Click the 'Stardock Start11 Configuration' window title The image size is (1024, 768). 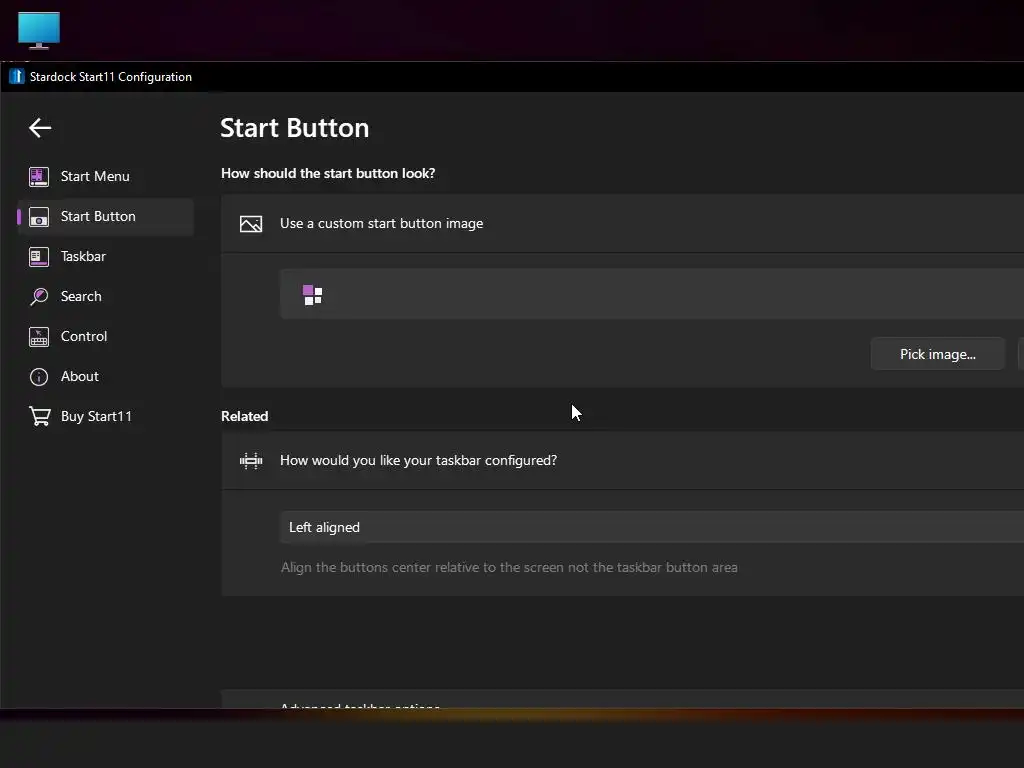click(110, 76)
